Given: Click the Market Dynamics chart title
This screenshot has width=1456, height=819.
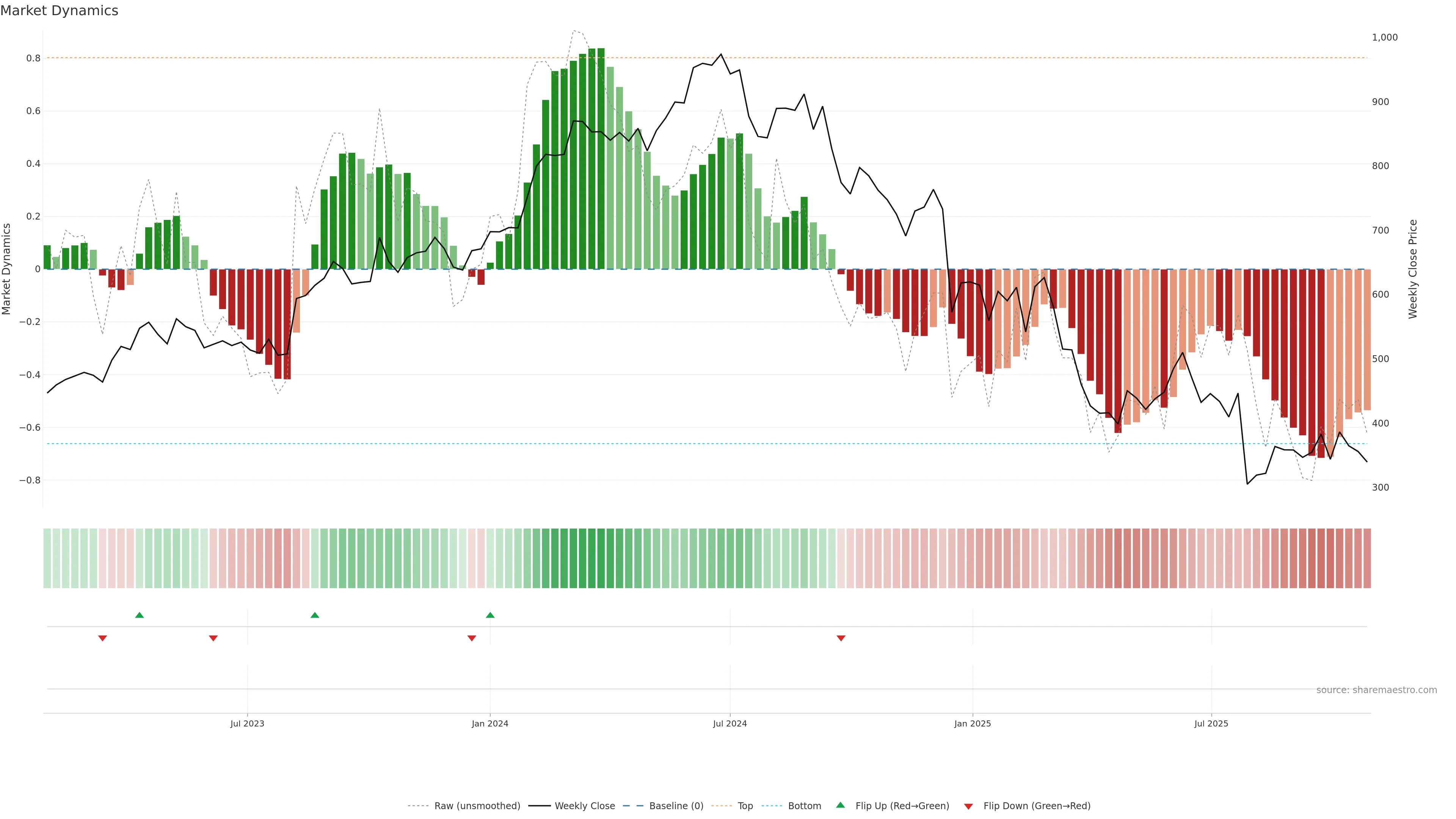Looking at the screenshot, I should point(60,11).
